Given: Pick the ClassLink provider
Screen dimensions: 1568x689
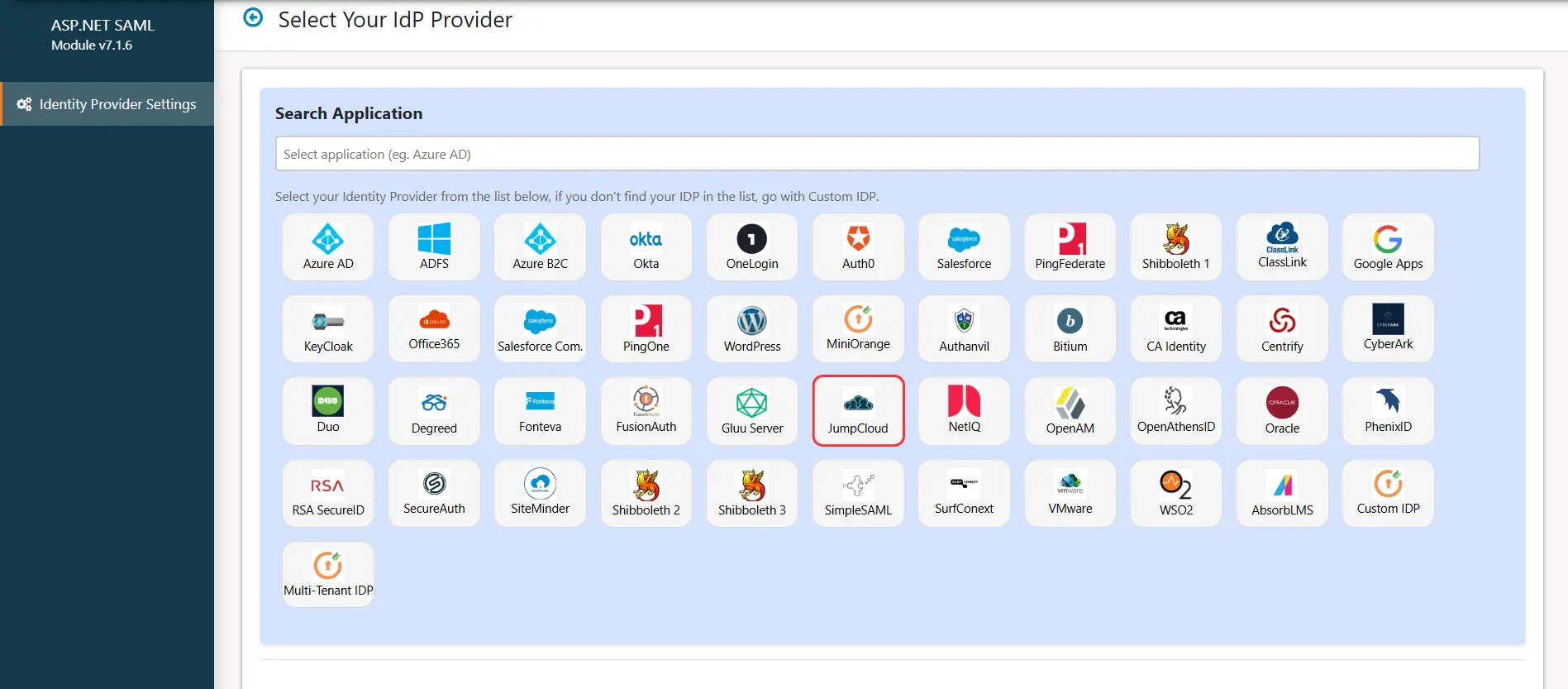Looking at the screenshot, I should point(1282,246).
